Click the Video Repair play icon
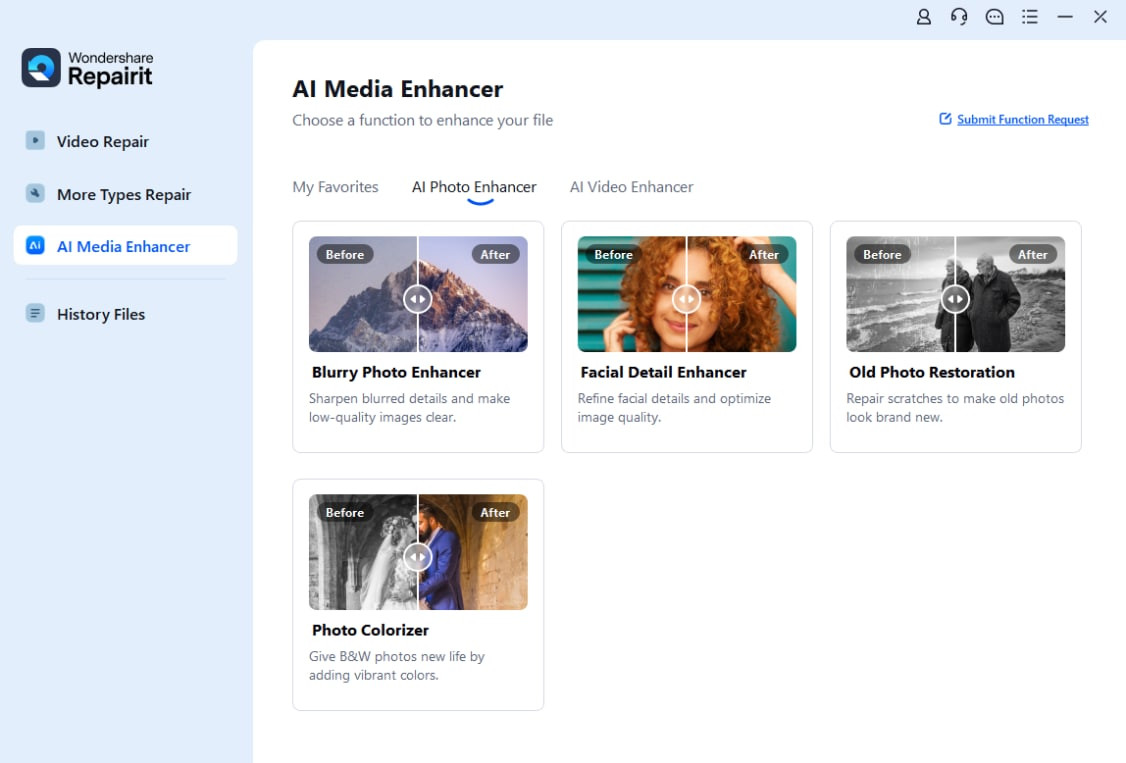 (x=35, y=140)
